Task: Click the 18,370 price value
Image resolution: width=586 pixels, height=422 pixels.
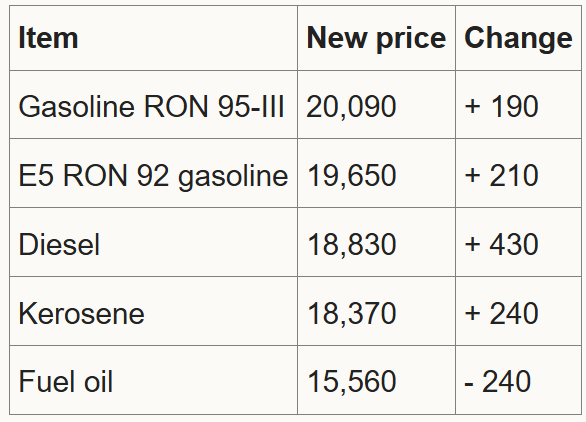Action: point(351,313)
